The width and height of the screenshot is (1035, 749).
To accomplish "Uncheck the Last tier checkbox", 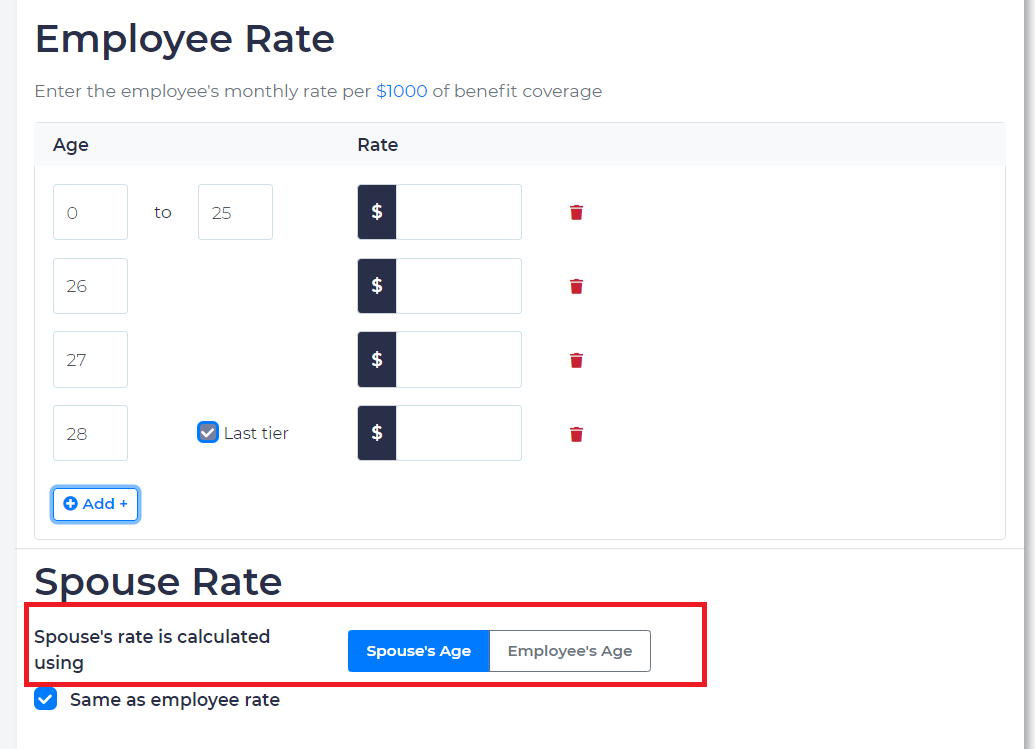I will (x=208, y=433).
